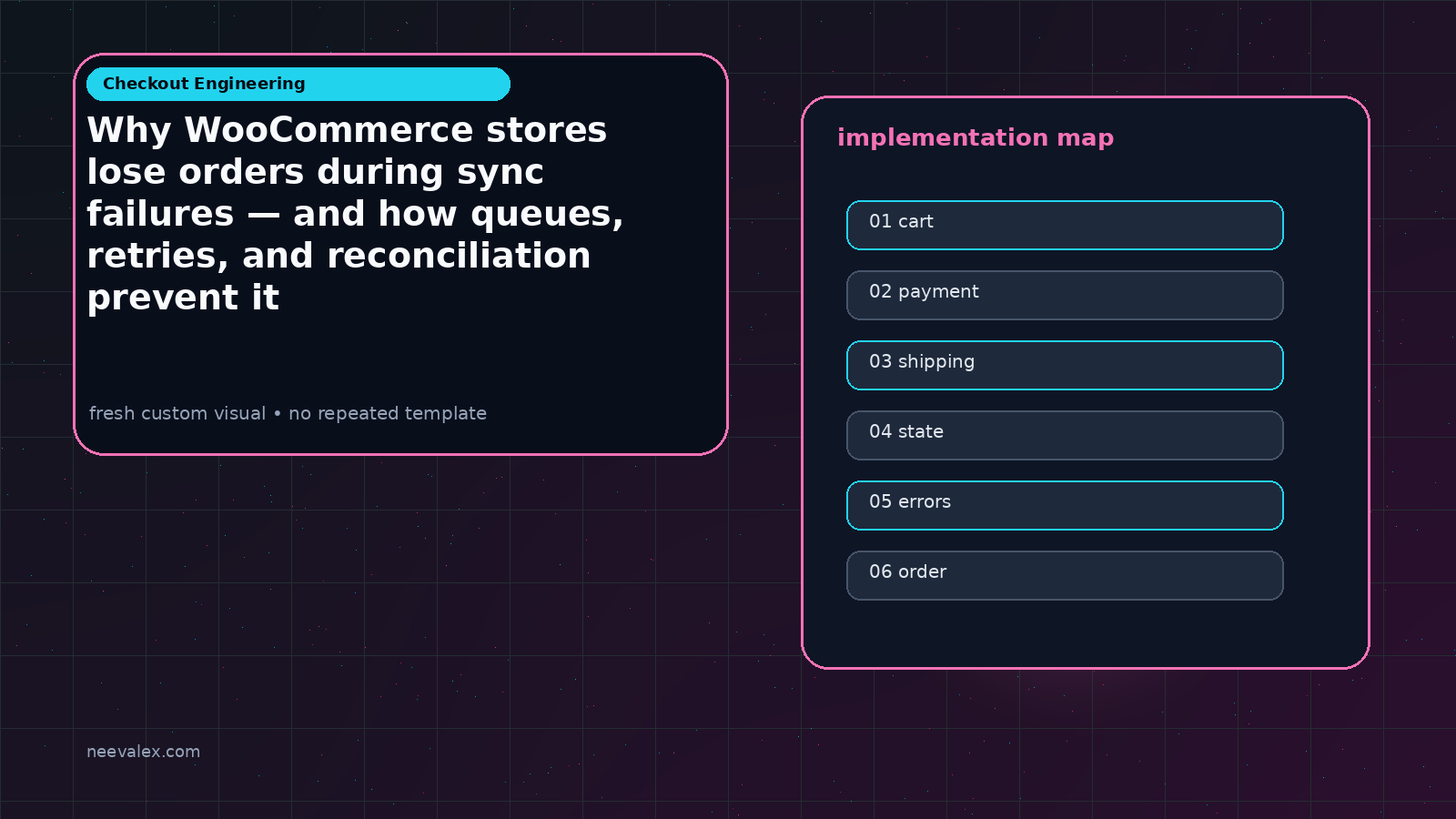Select the 01 cart step
The width and height of the screenshot is (1456, 819).
(1065, 225)
